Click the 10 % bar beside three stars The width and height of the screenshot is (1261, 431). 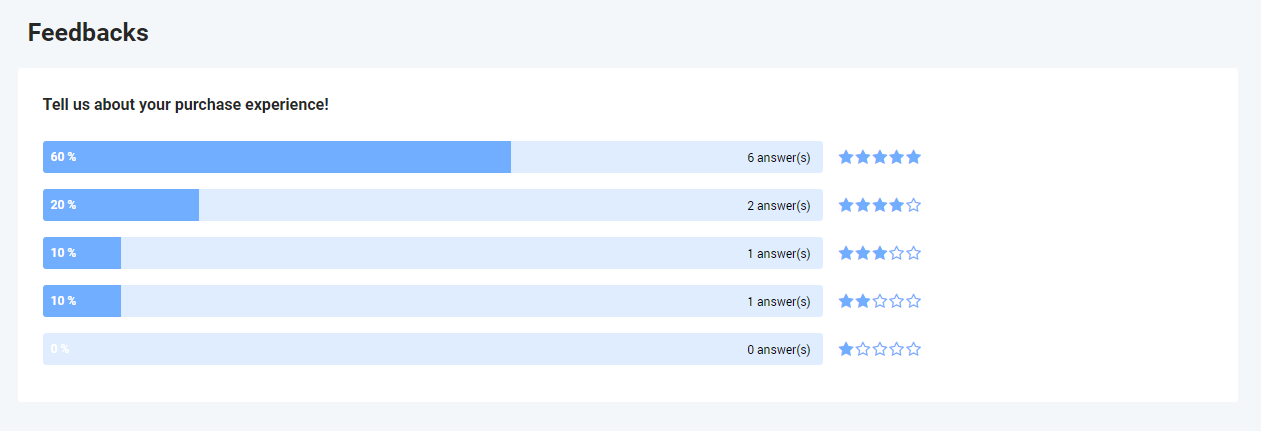[433, 253]
